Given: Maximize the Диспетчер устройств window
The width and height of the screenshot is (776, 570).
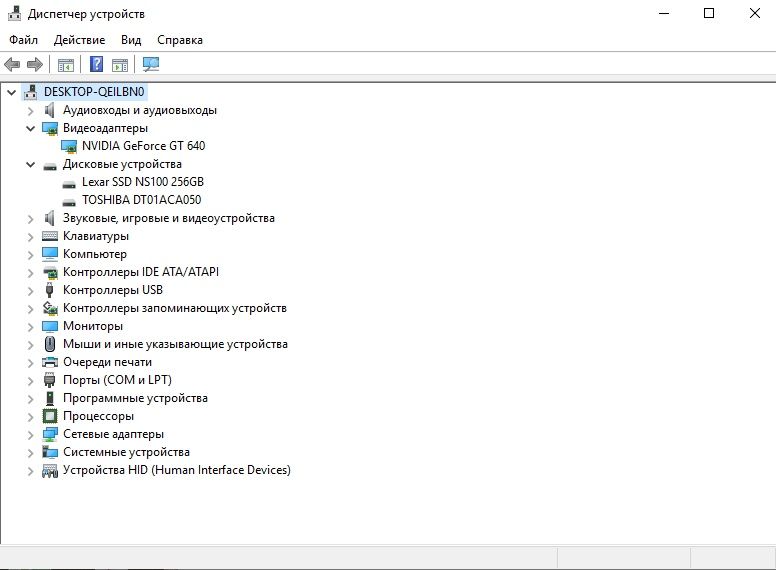Looking at the screenshot, I should (709, 13).
